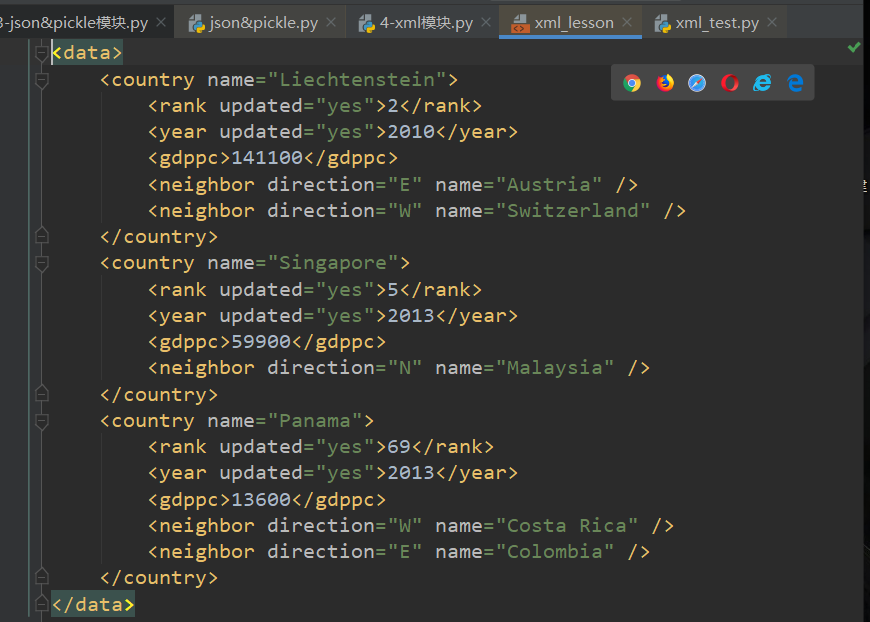Collapse the Singapore country block
Image resolution: width=870 pixels, height=622 pixels.
click(x=42, y=263)
